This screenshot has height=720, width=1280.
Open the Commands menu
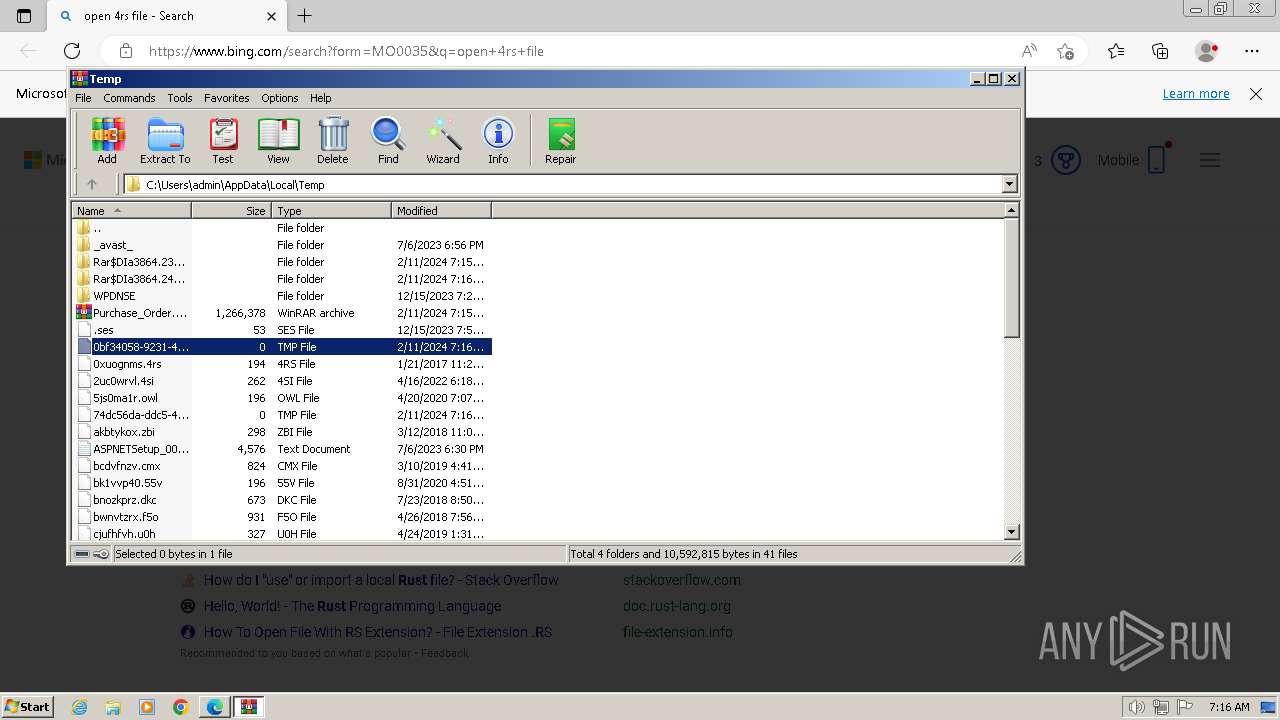(x=129, y=98)
